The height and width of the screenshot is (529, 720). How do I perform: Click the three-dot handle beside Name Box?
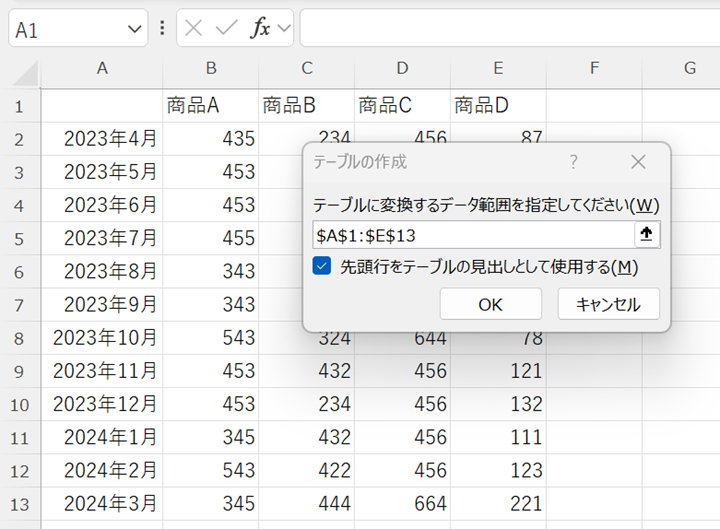(x=162, y=28)
